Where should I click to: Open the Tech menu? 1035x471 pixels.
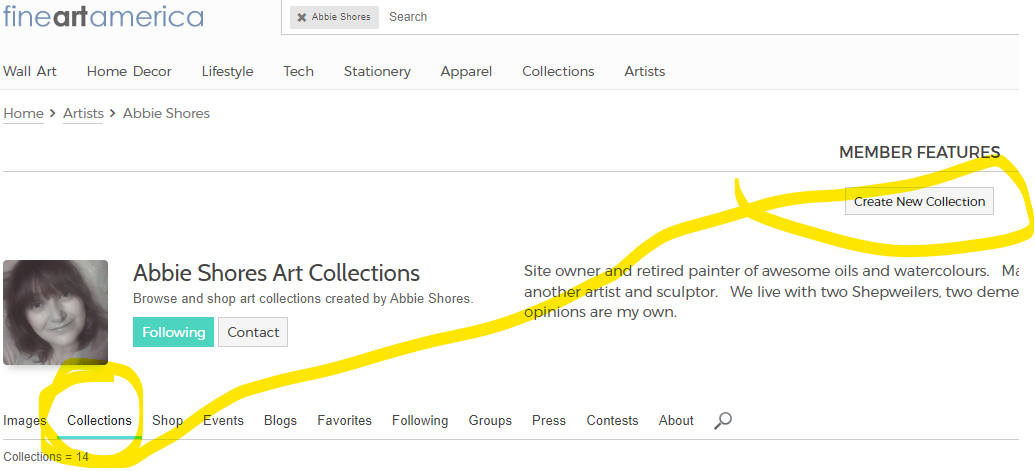pyautogui.click(x=298, y=71)
